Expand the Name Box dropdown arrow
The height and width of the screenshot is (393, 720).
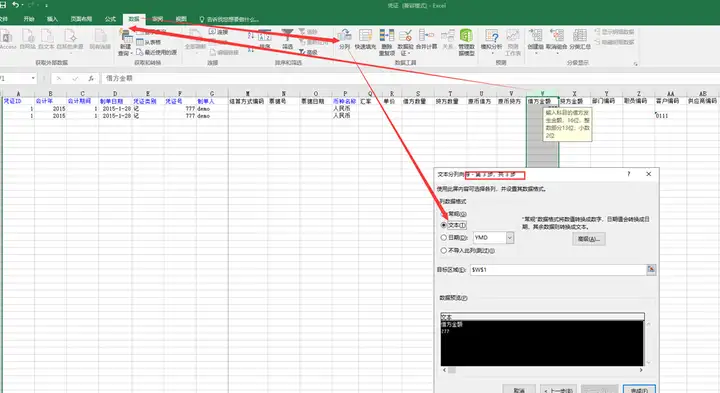click(33, 79)
